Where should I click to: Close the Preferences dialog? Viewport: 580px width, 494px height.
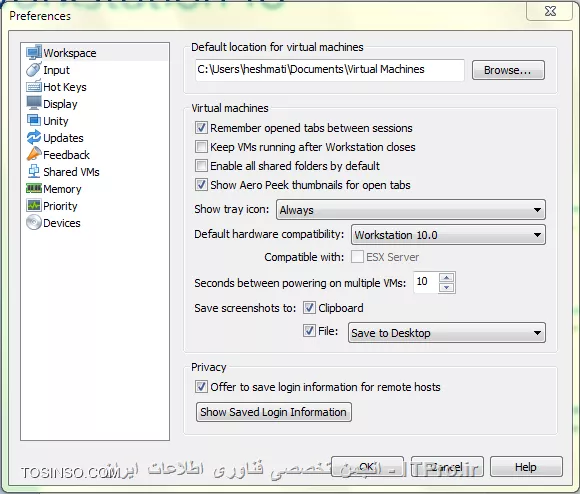(x=550, y=11)
